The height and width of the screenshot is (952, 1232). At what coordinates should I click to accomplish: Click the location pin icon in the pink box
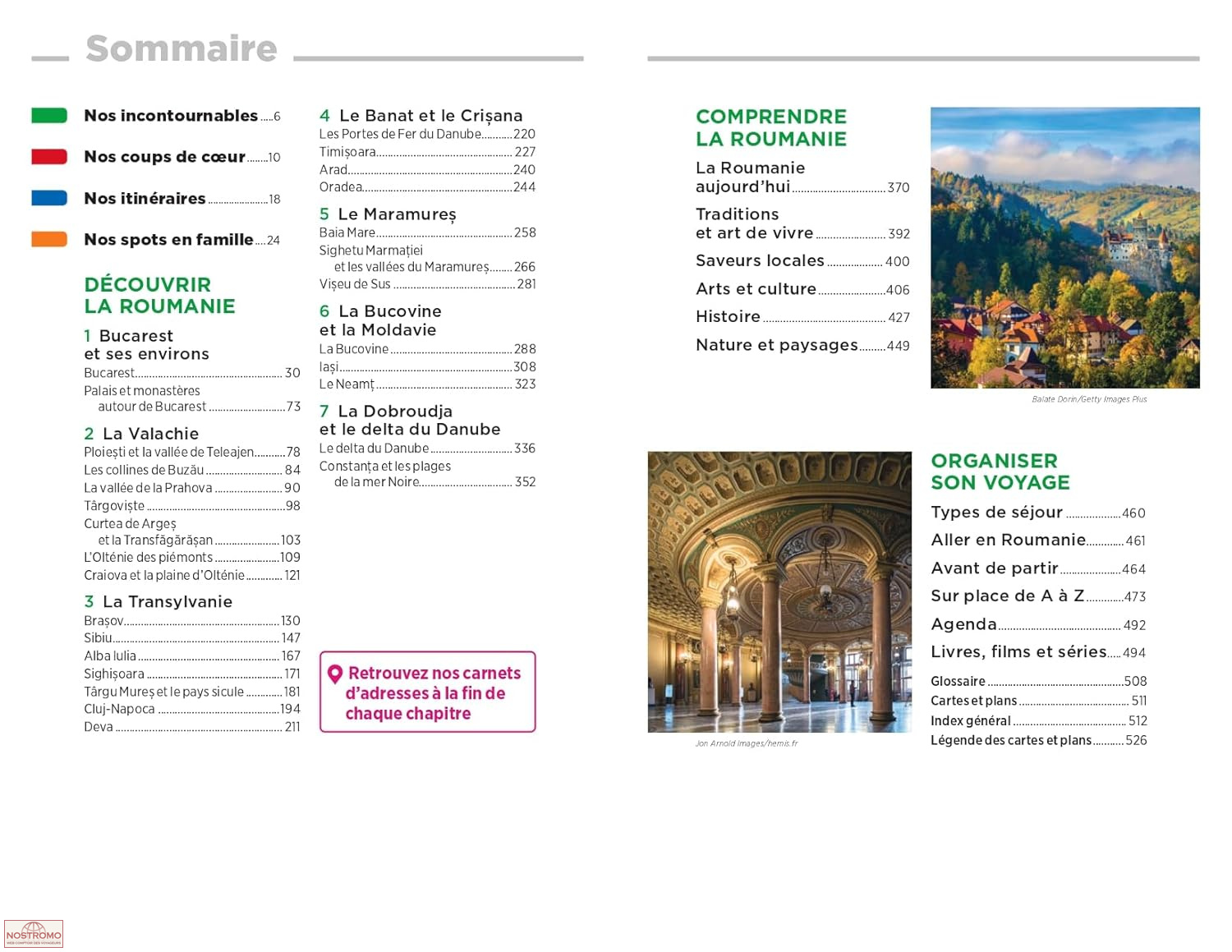pos(335,674)
